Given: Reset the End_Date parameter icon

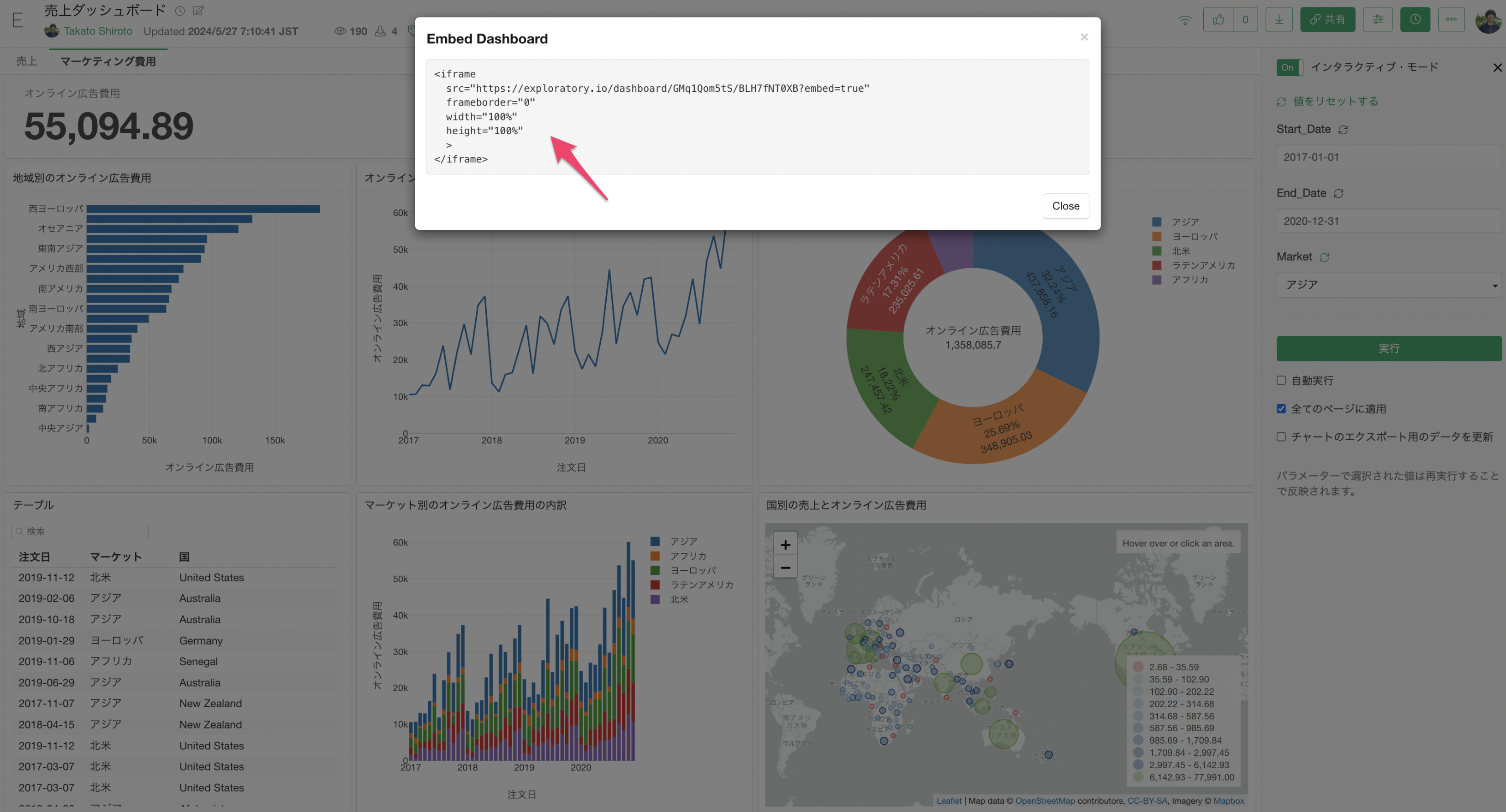Looking at the screenshot, I should [1338, 193].
